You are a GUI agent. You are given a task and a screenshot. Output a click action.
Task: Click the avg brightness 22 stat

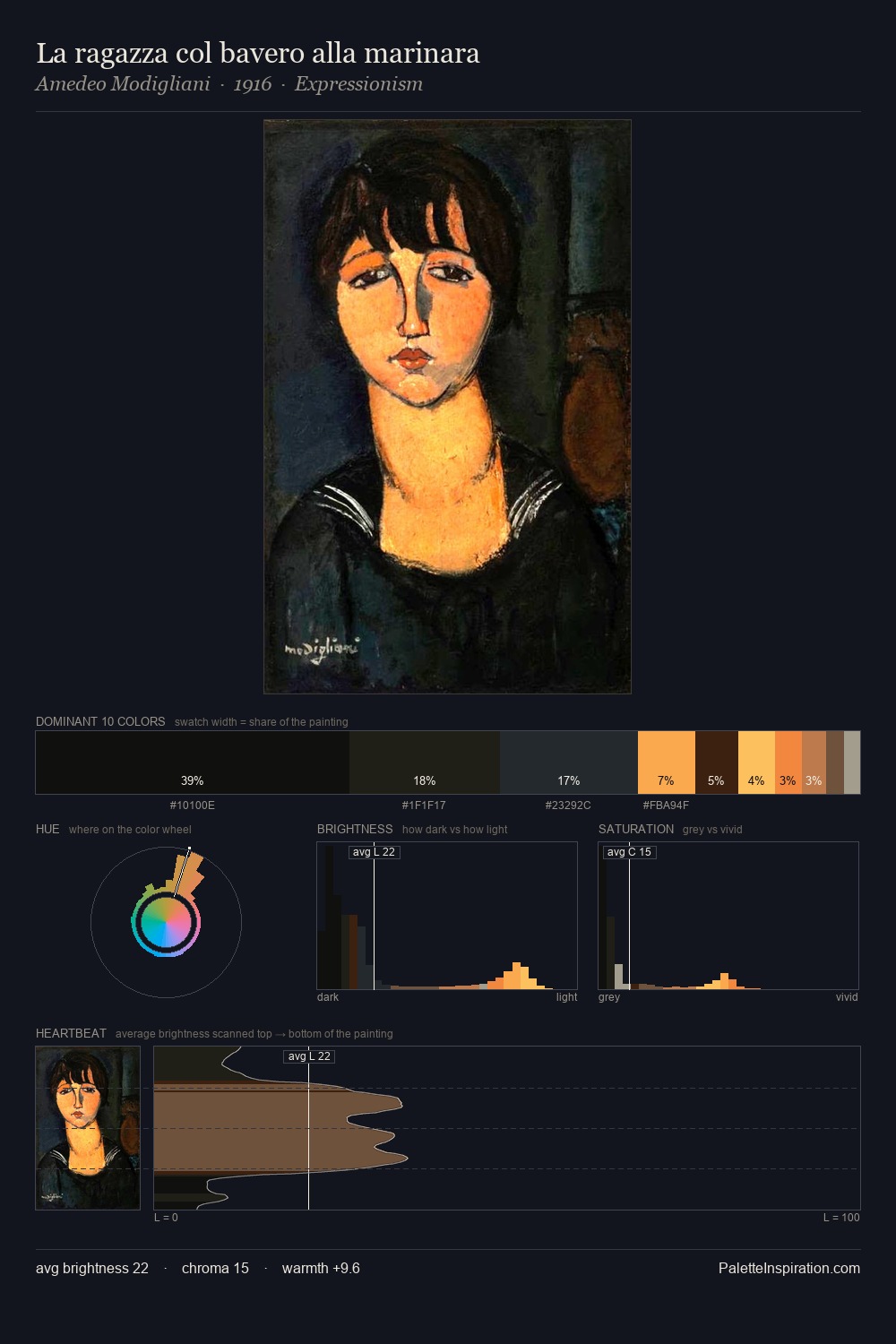pos(92,1268)
